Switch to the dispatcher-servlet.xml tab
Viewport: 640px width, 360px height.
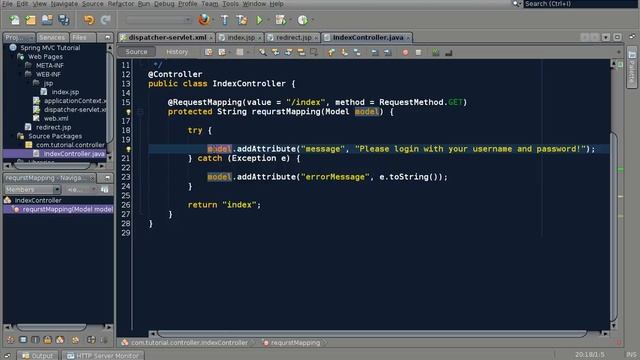pyautogui.click(x=167, y=37)
